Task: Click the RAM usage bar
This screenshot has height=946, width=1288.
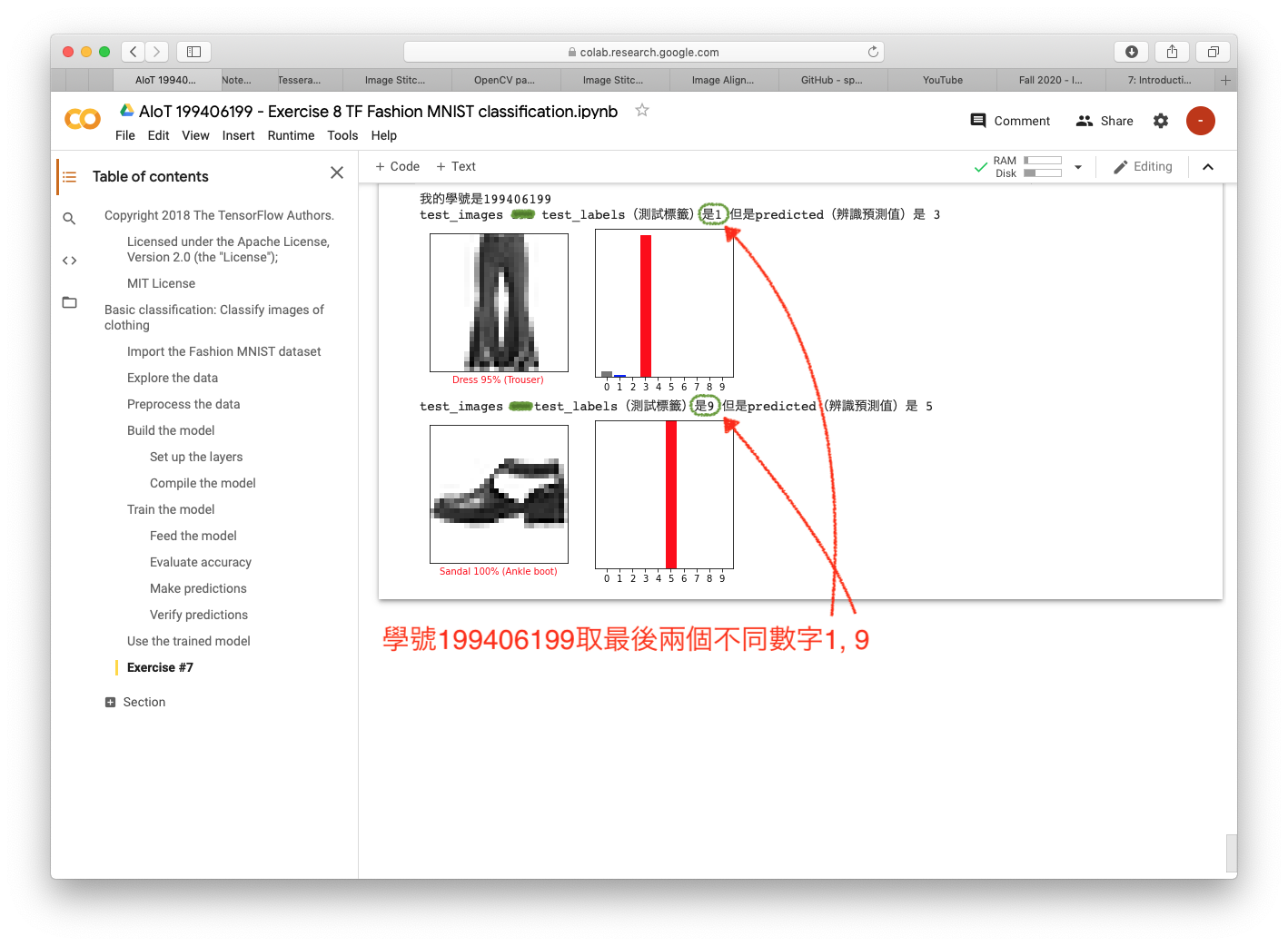Action: (1043, 161)
